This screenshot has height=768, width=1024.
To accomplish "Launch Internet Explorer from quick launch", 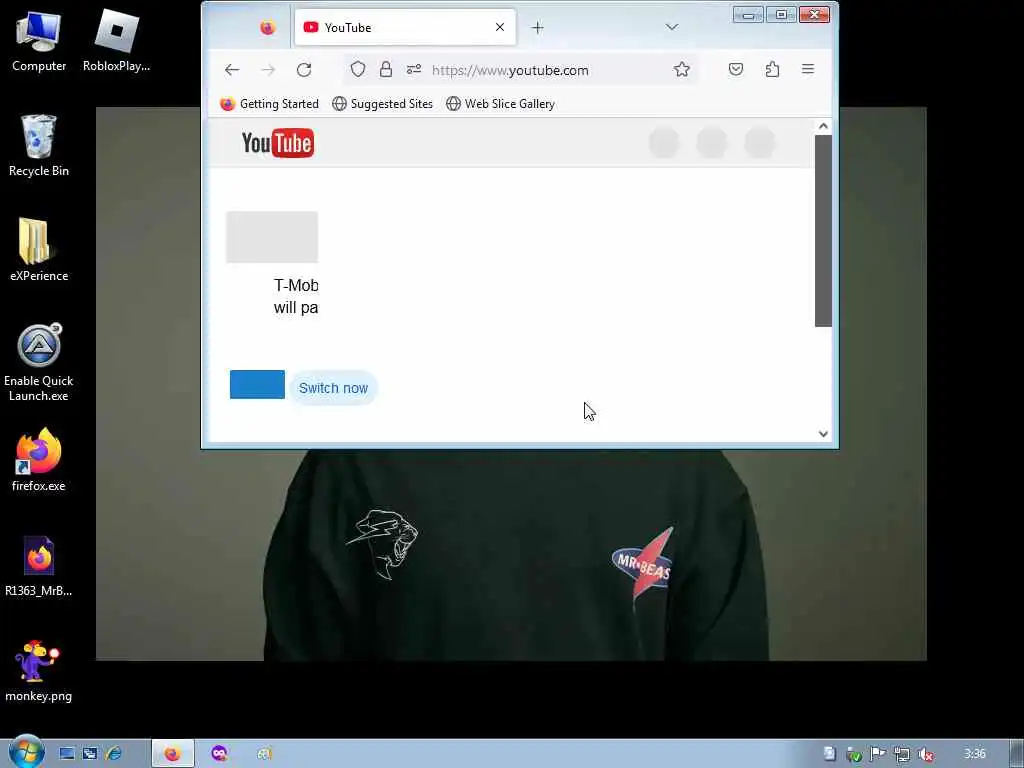I will pyautogui.click(x=114, y=754).
